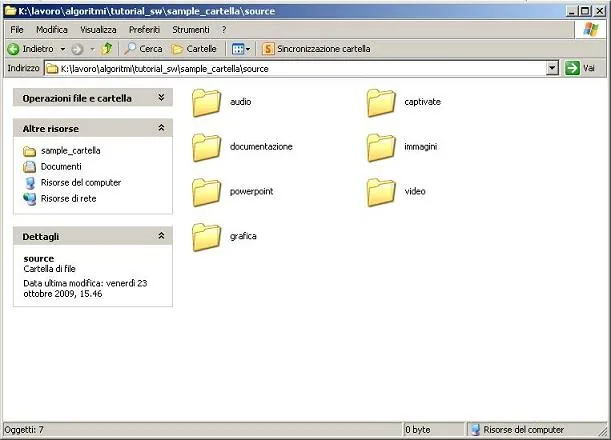611x440 pixels.
Task: Click the address path text field
Action: click(295, 69)
